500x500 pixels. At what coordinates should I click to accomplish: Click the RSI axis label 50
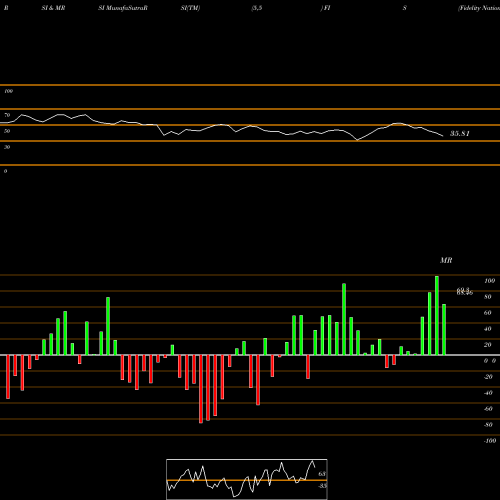(7, 131)
